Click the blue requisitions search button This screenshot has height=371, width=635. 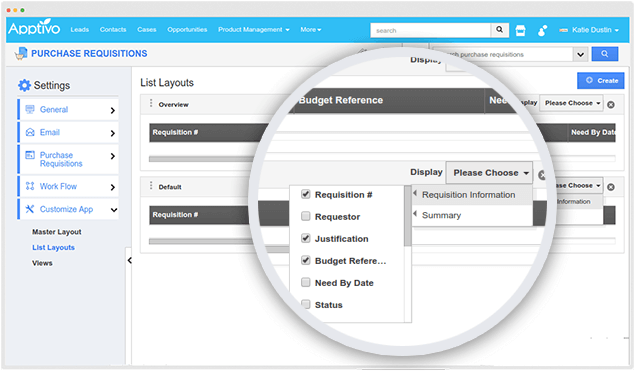tap(605, 54)
